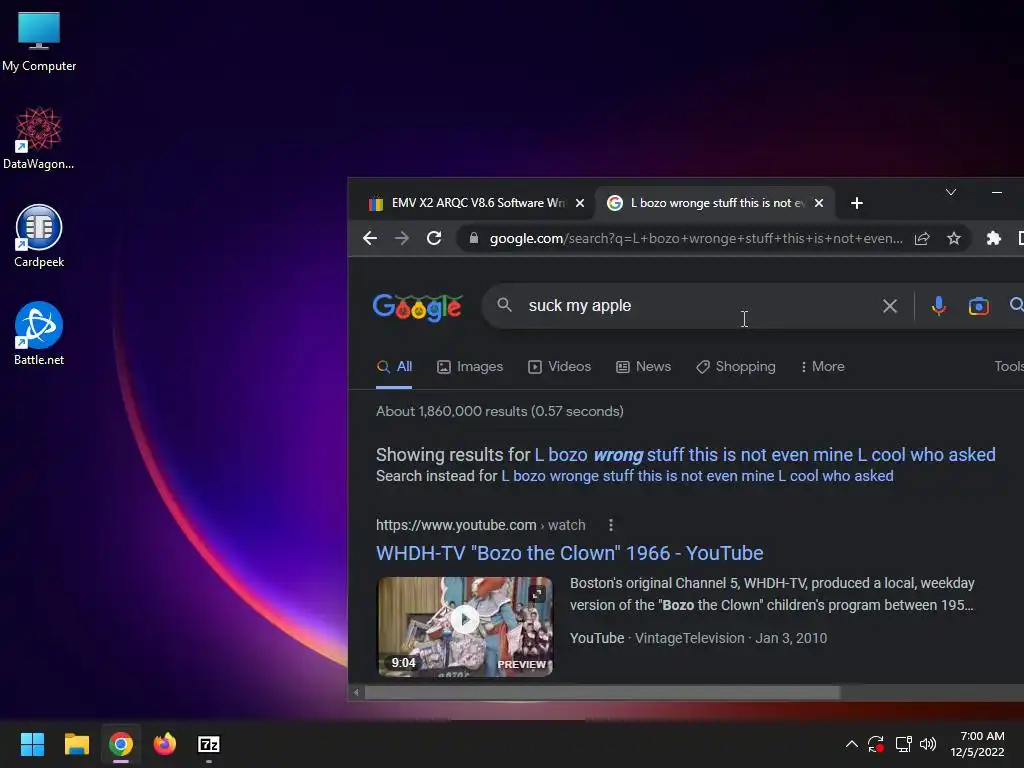Open network settings tray icon

tap(903, 744)
